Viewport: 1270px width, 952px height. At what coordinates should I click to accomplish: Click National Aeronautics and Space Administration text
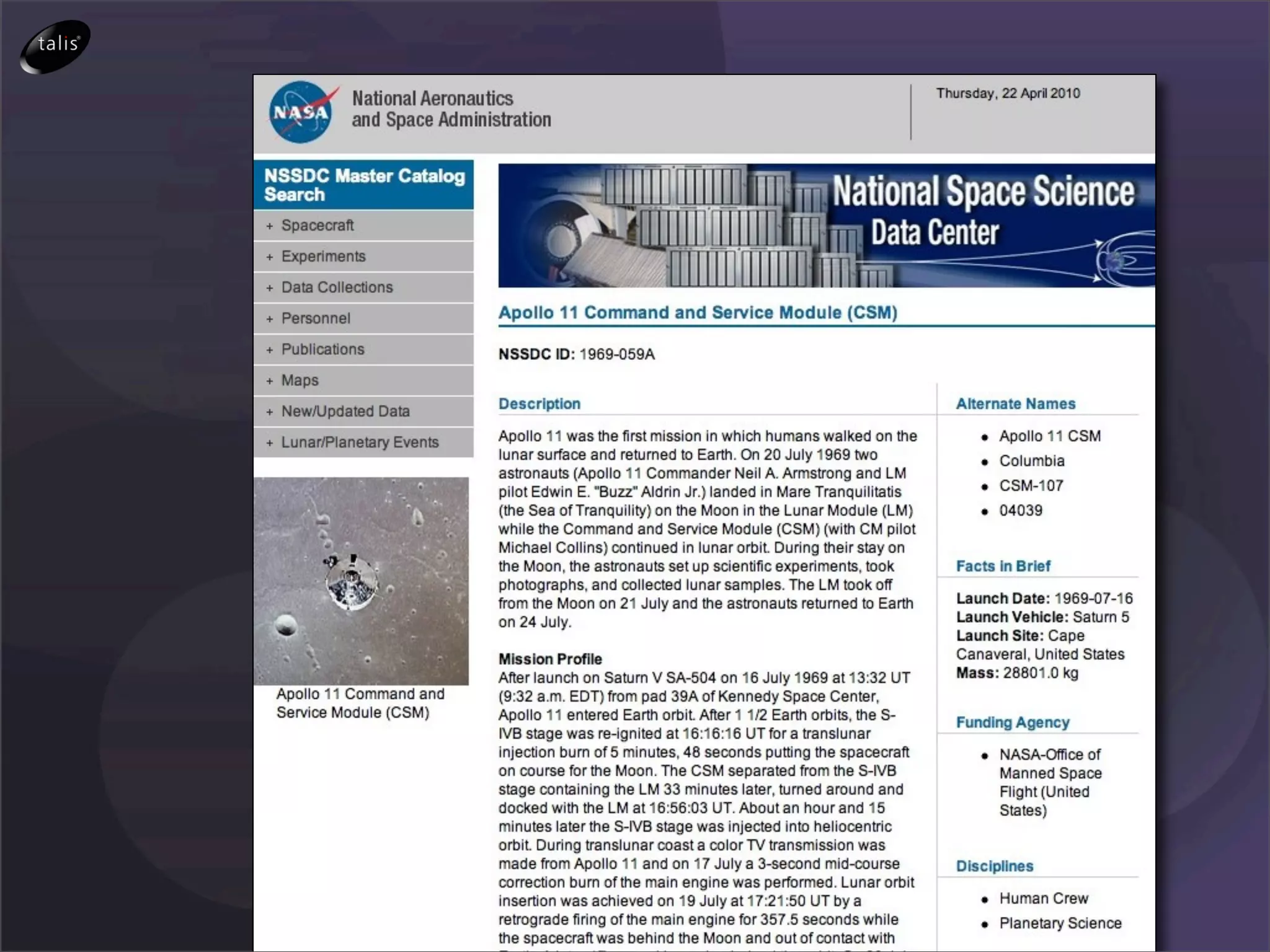click(451, 109)
